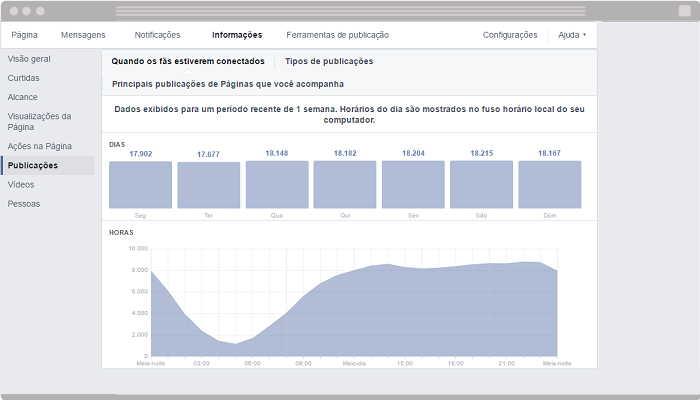Screen dimensions: 700x400
Task: Click the 15:00 x-axis label
Action: tap(404, 363)
